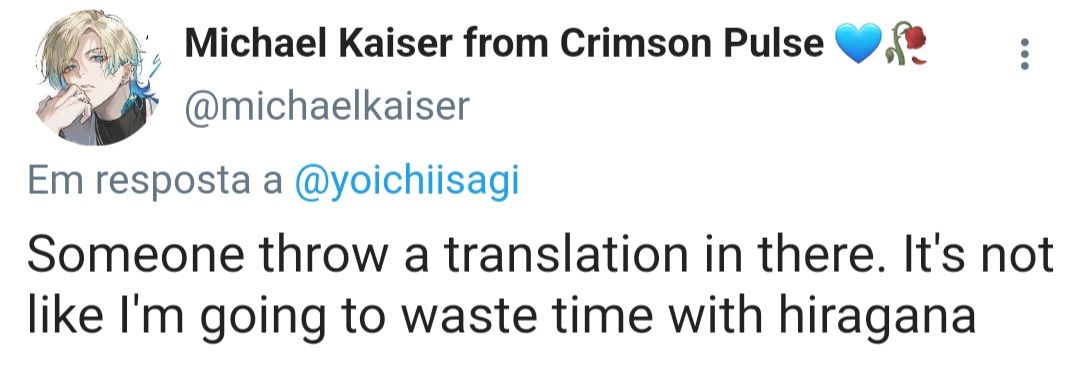Image resolution: width=1080 pixels, height=369 pixels.
Task: Open the @yoichiisagi profile link
Action: pyautogui.click(x=406, y=181)
